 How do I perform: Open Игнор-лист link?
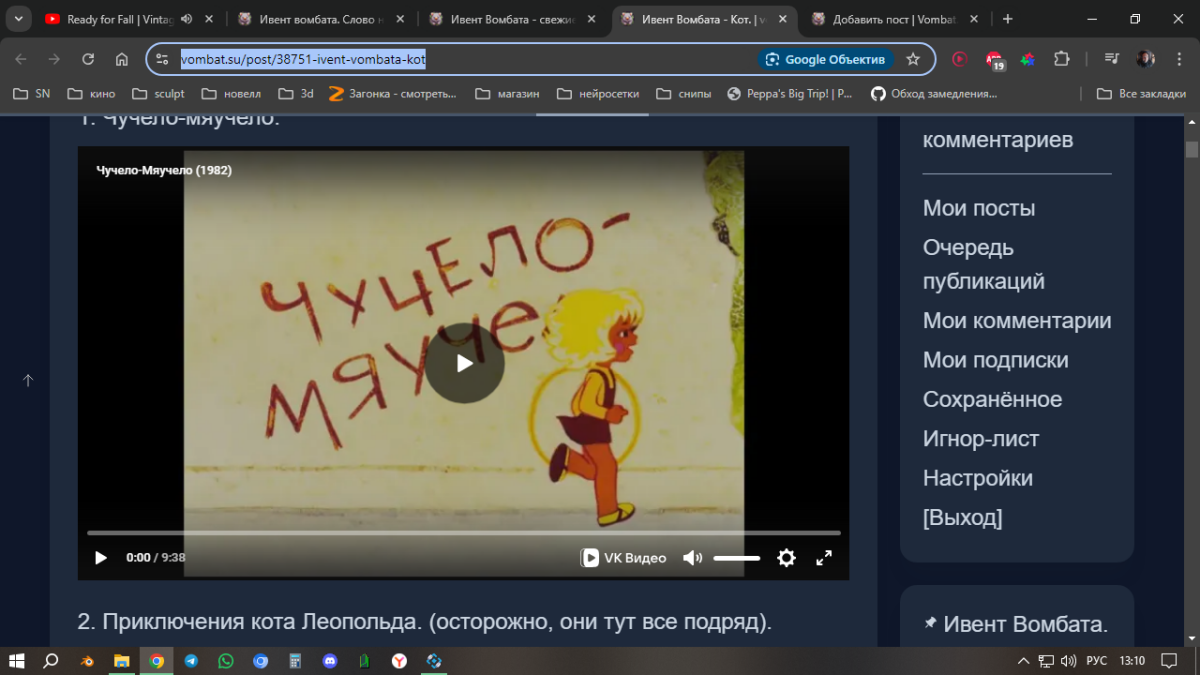[981, 439]
